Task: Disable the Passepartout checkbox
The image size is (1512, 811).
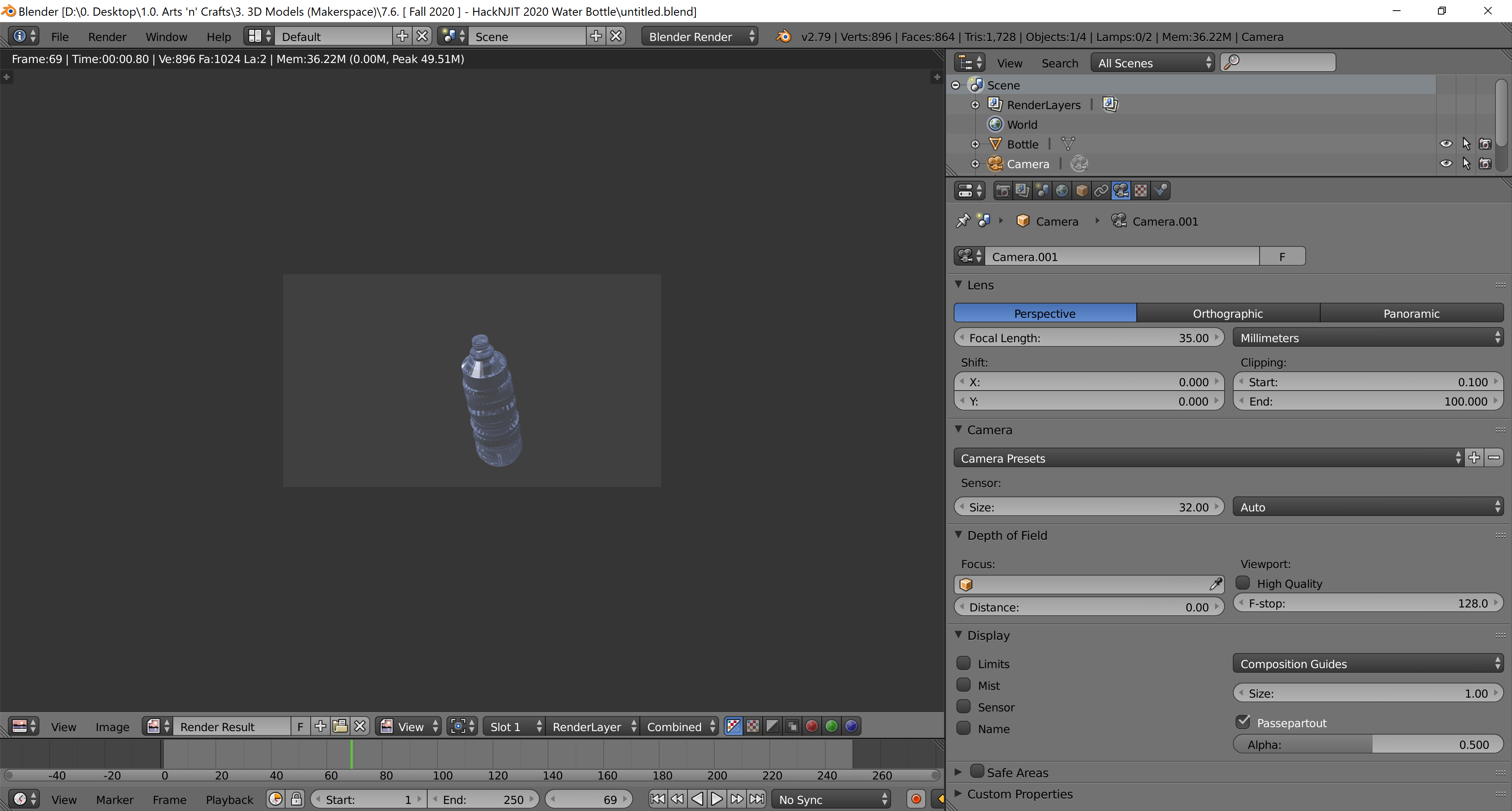Action: tap(1243, 722)
